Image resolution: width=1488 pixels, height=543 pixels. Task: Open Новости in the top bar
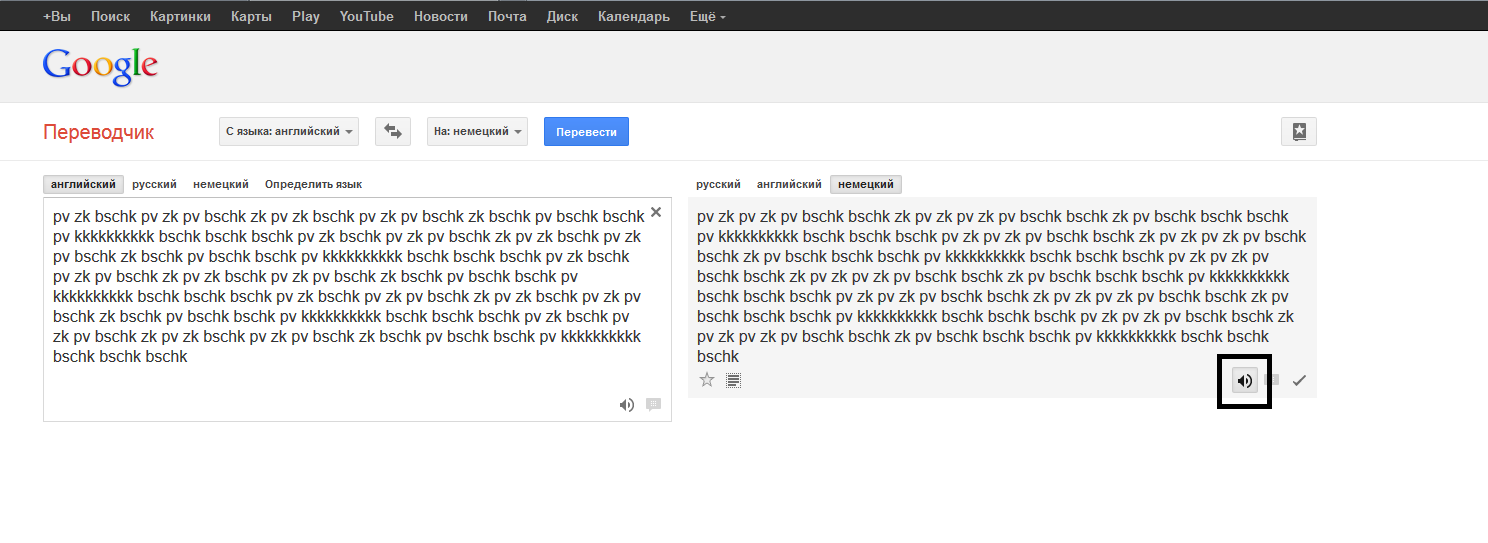[440, 16]
